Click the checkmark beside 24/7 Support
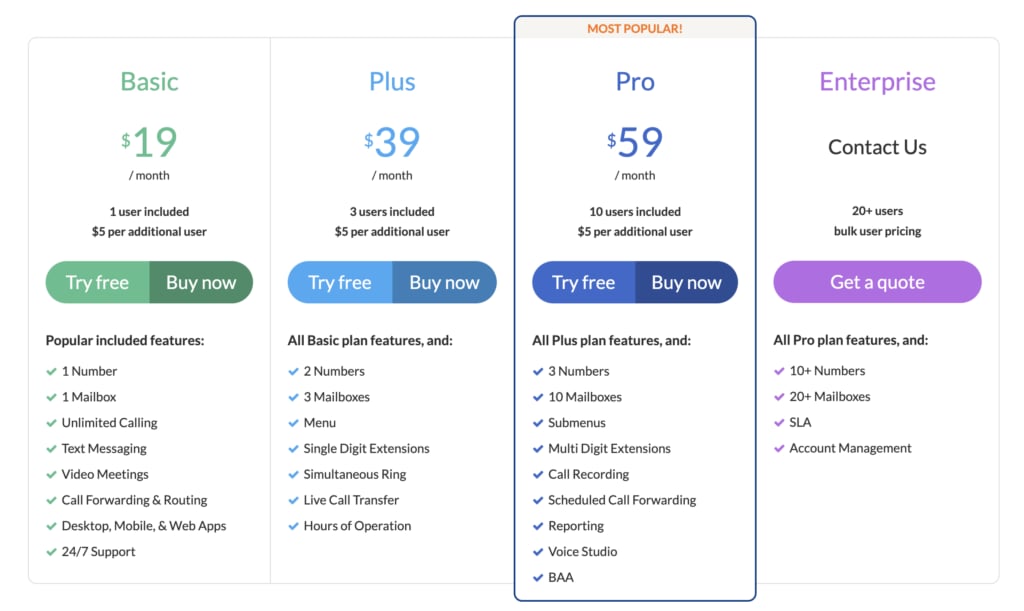This screenshot has width=1024, height=611. tap(52, 552)
